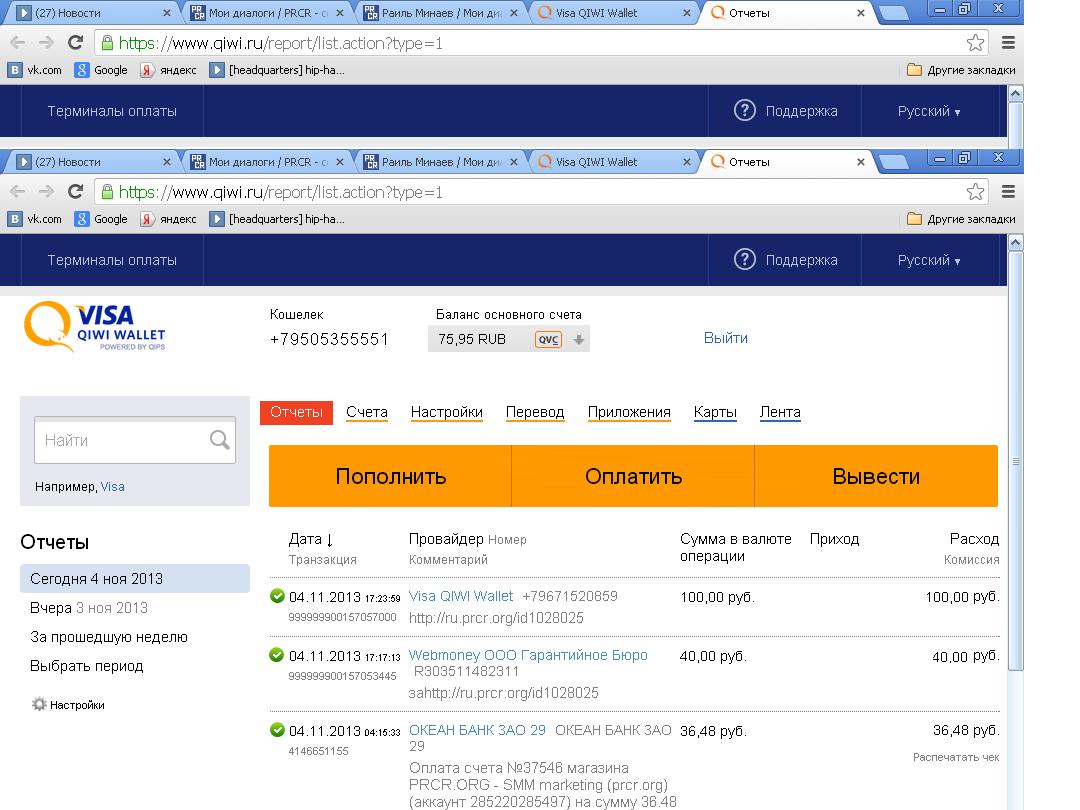This screenshot has width=1080, height=810.
Task: Click the new tab button in the lower browser window
Action: 895,162
